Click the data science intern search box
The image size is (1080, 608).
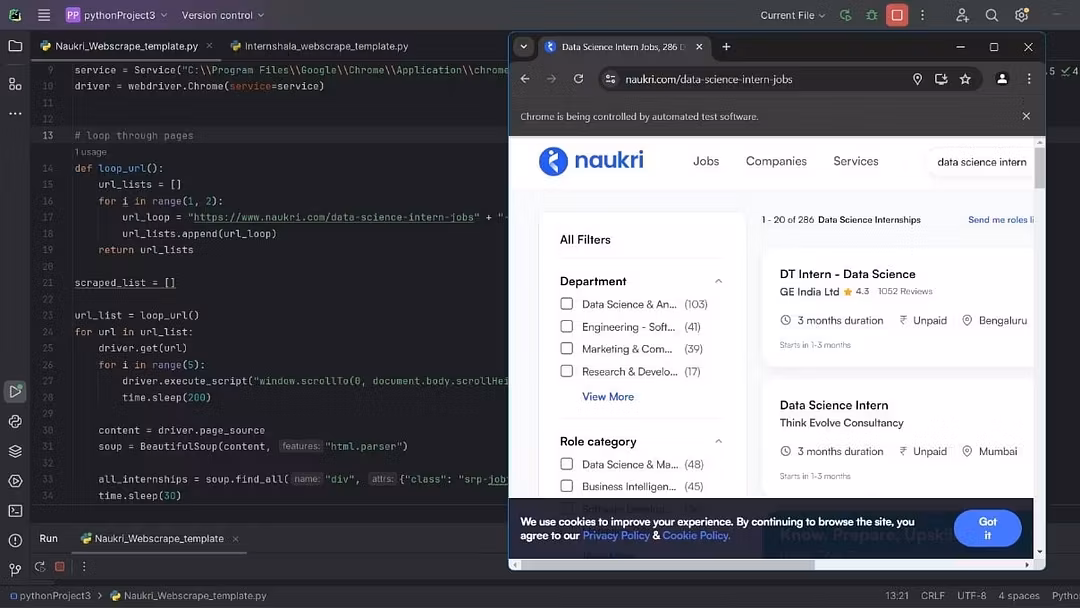click(981, 162)
